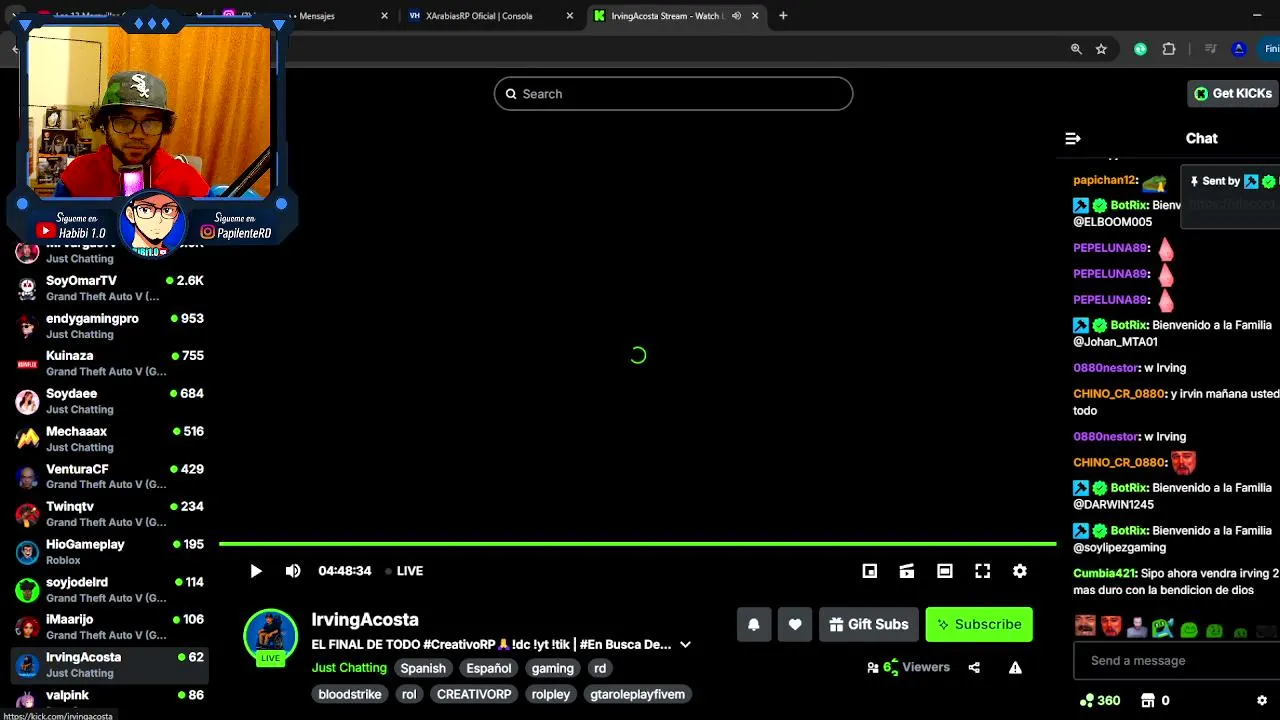Open Kuinaza channel in sidebar

[x=110, y=363]
